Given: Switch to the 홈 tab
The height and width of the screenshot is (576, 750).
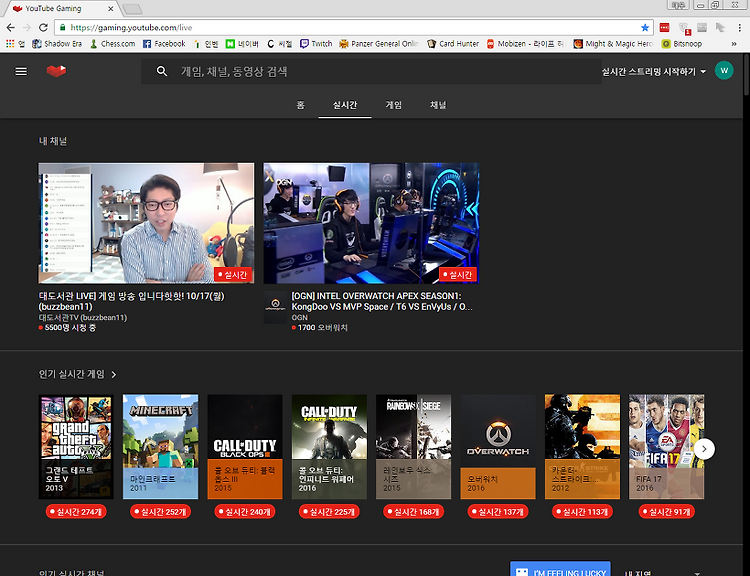Looking at the screenshot, I should [x=300, y=104].
